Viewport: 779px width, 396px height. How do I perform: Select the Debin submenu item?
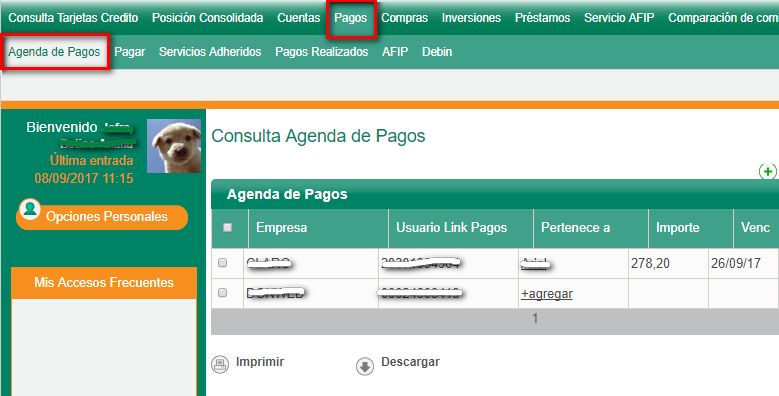click(437, 52)
